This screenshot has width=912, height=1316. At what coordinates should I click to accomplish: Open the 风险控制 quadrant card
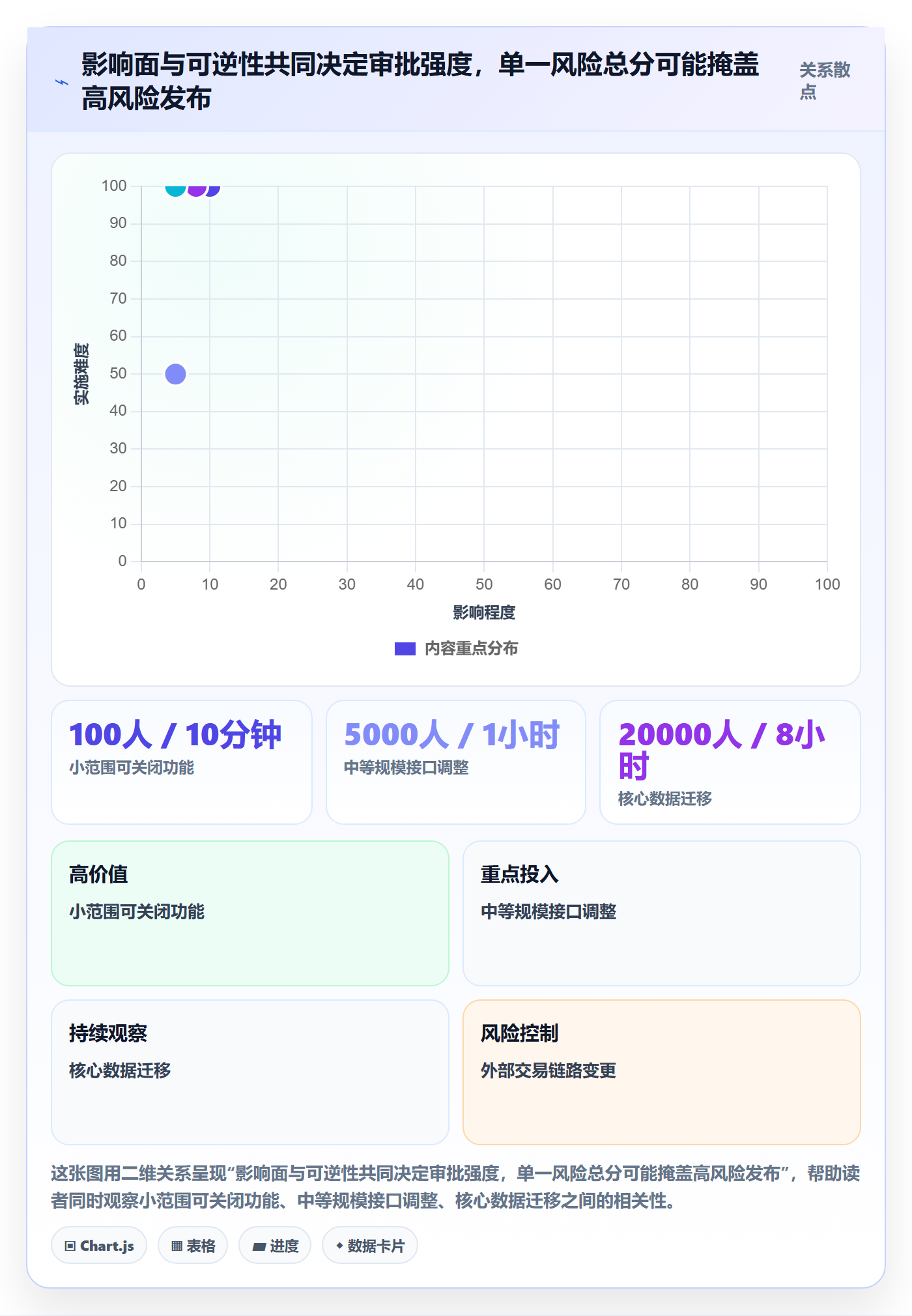(x=662, y=1072)
